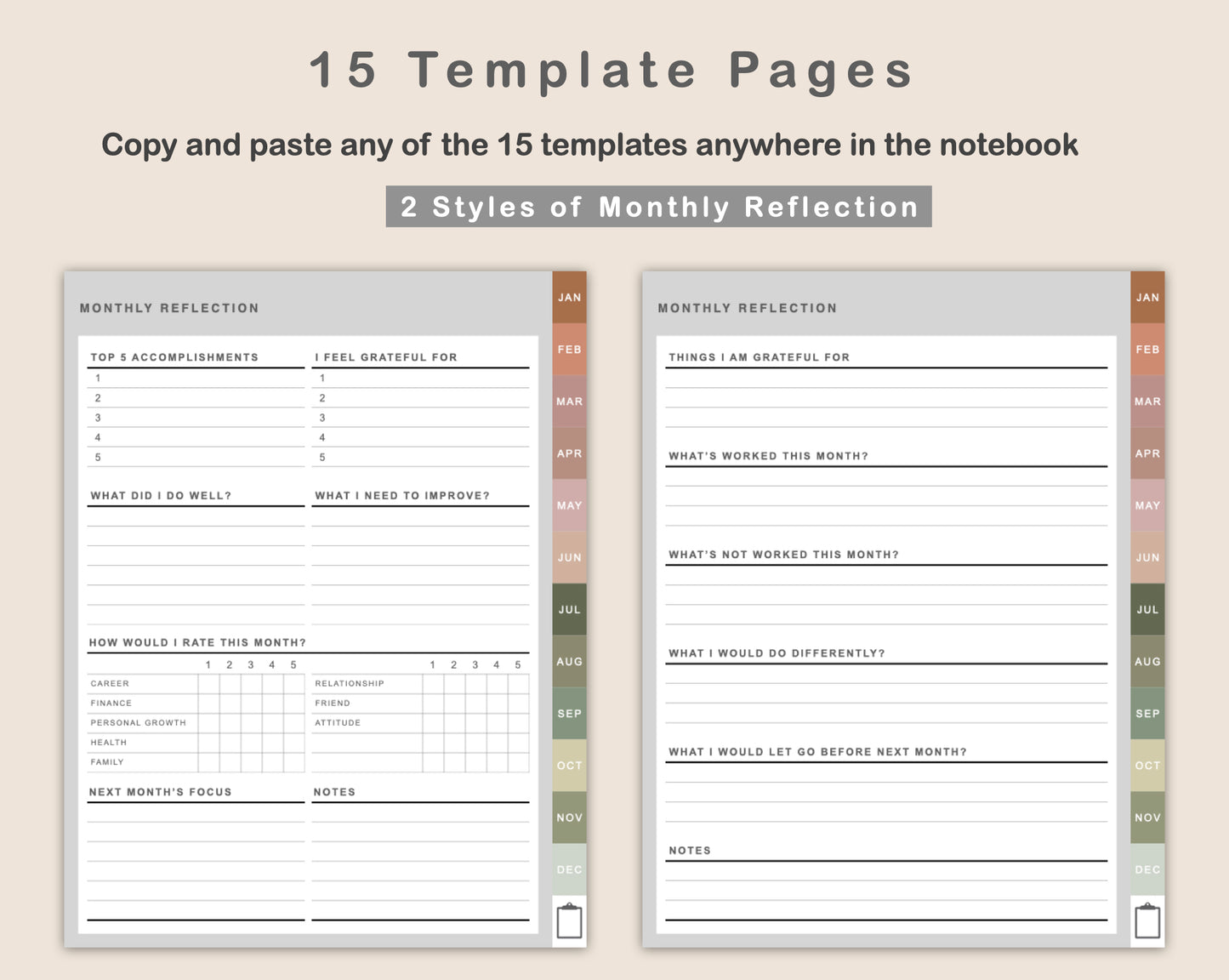The width and height of the screenshot is (1229, 980).
Task: Check the Finance rating box under column 5
Action: pyautogui.click(x=293, y=704)
